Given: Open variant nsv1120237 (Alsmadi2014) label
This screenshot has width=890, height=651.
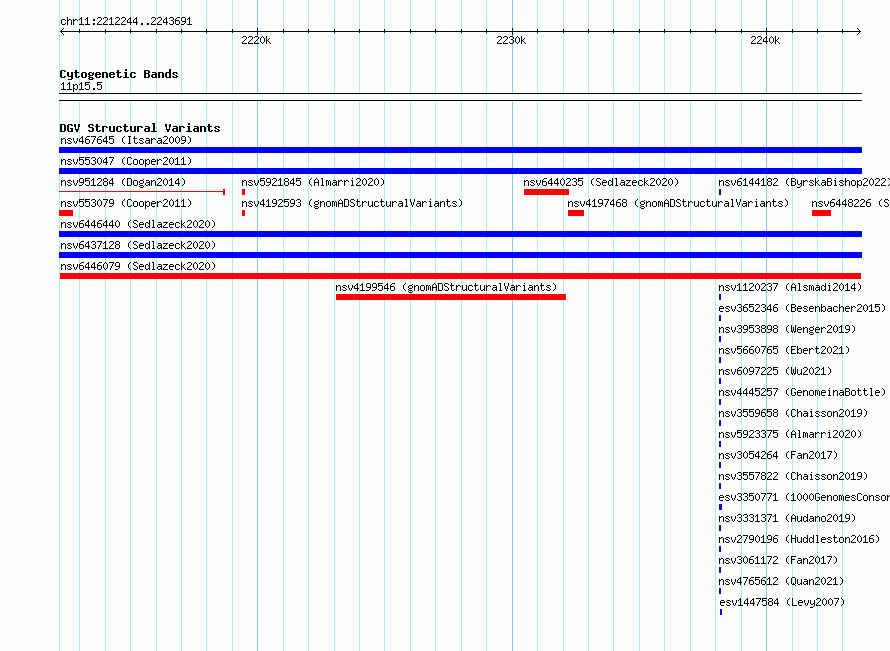Looking at the screenshot, I should click(790, 287).
